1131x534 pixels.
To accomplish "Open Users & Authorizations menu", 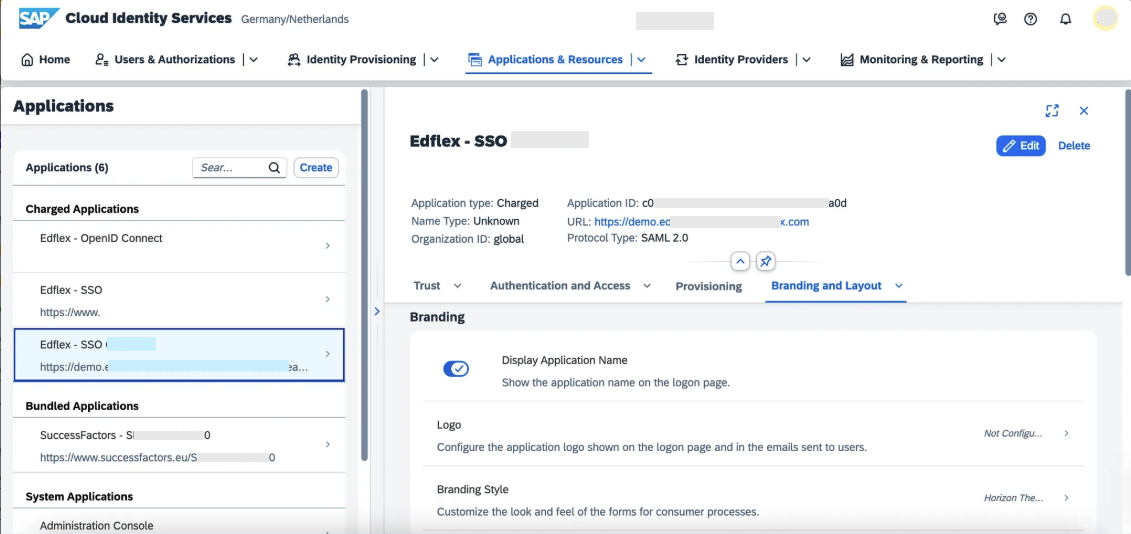I will pyautogui.click(x=175, y=59).
